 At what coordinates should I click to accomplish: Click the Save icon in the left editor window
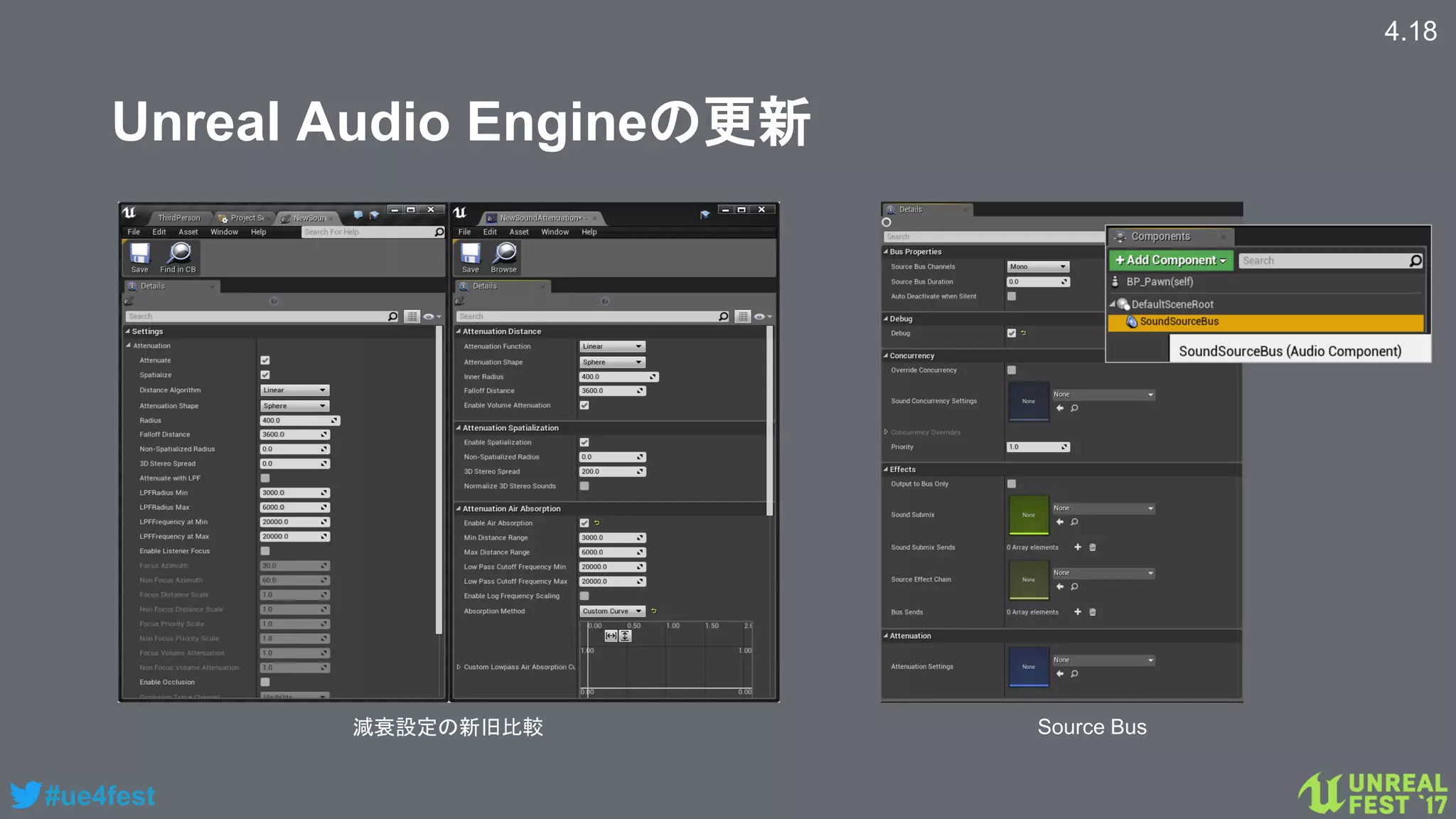coord(140,254)
